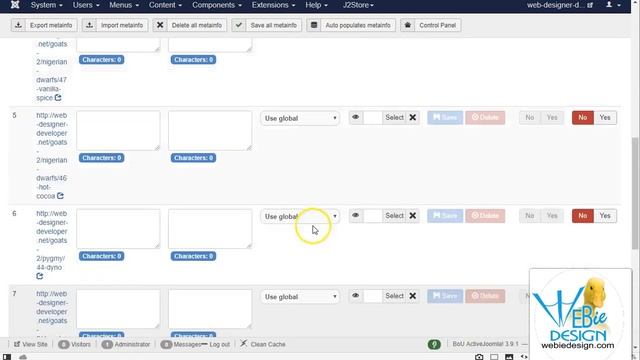This screenshot has height=360, width=640.
Task: Click the Delete all metainfo X icon
Action: coord(160,25)
